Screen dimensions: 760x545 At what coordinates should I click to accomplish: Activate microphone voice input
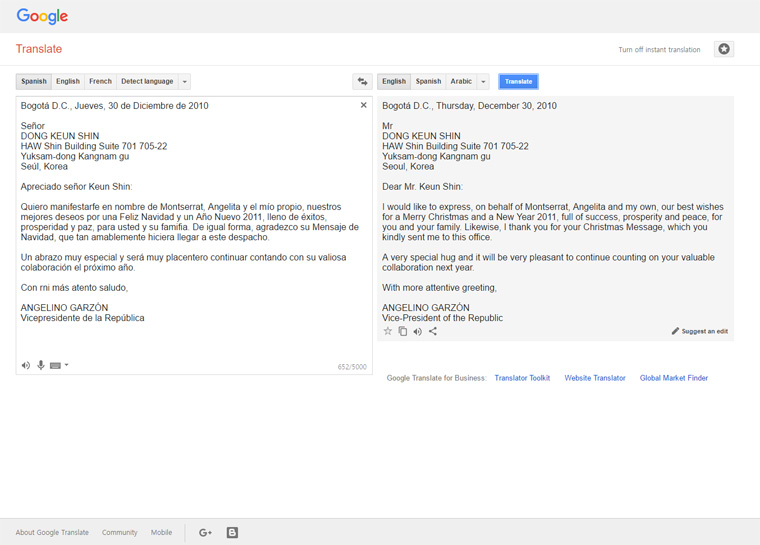[x=41, y=365]
